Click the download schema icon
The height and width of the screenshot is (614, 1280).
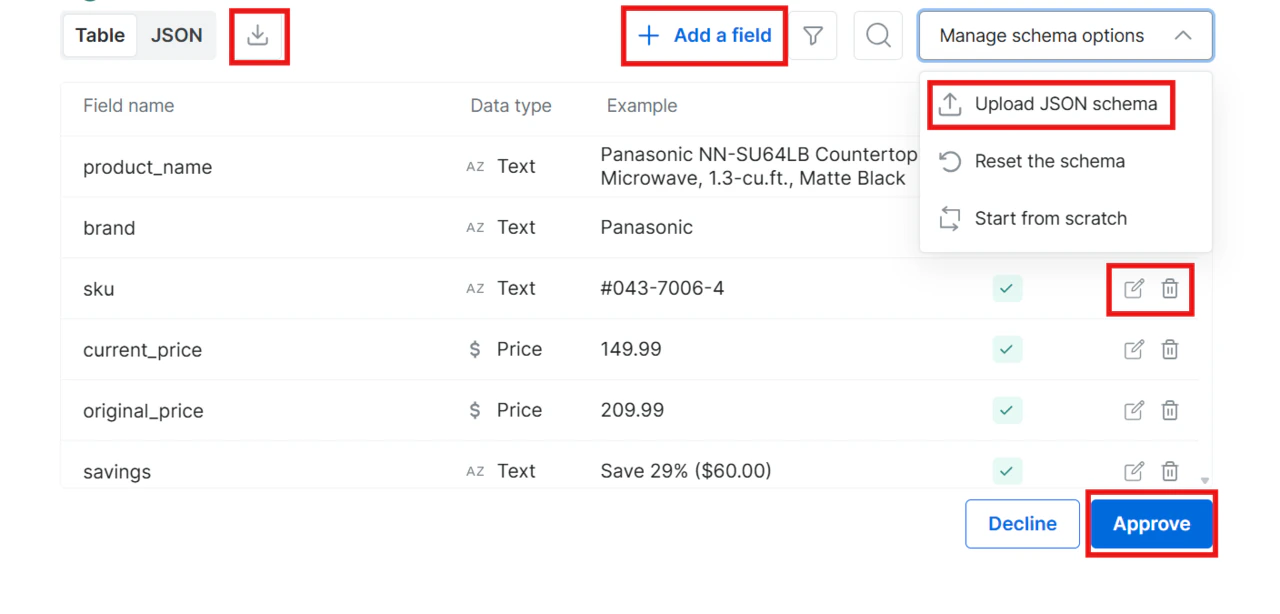(258, 35)
